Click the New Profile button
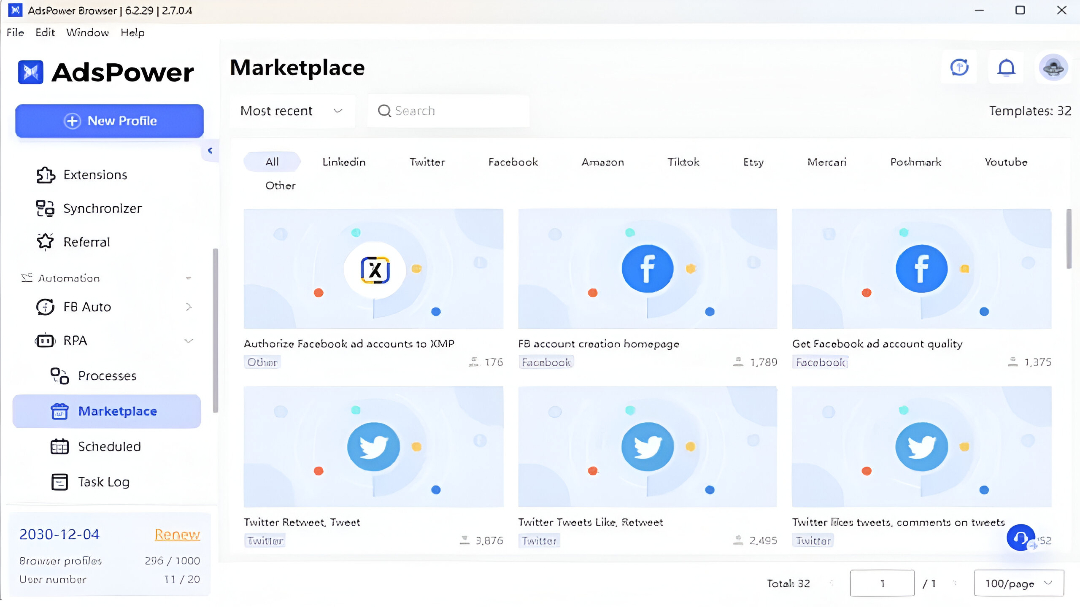1080x607 pixels. 109,121
